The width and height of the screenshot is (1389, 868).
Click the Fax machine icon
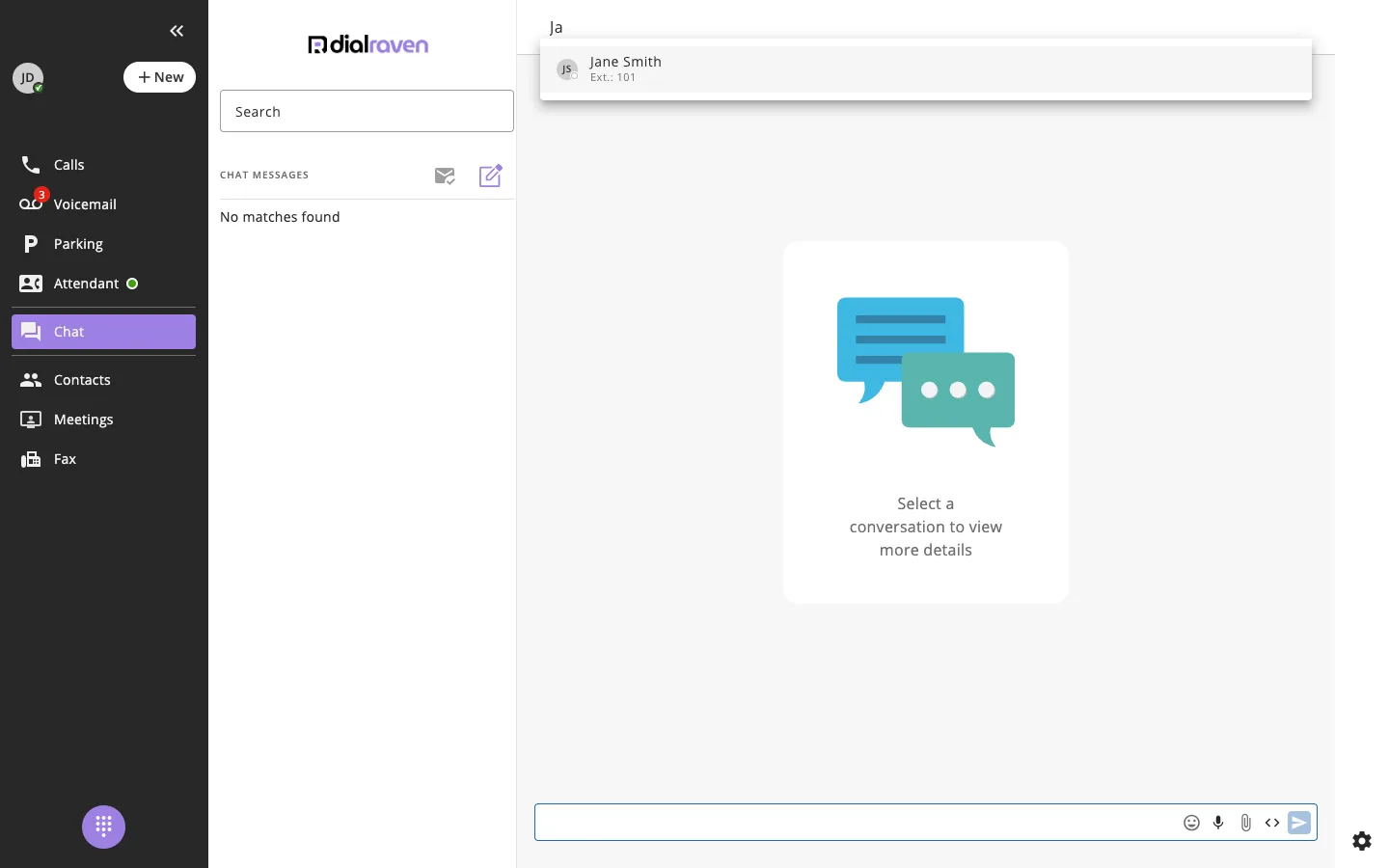[x=31, y=459]
